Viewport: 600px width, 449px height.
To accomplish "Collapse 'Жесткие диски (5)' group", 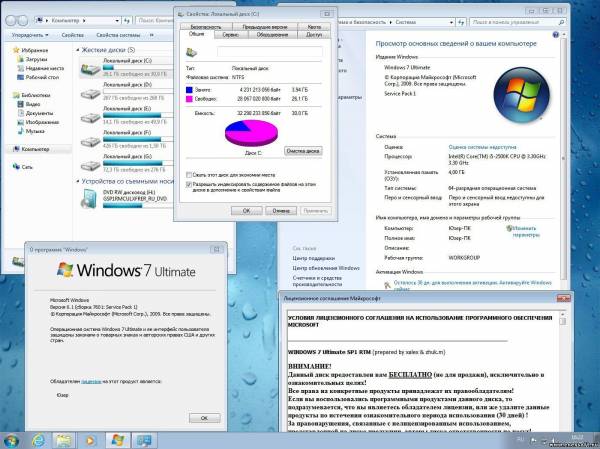I will point(78,50).
